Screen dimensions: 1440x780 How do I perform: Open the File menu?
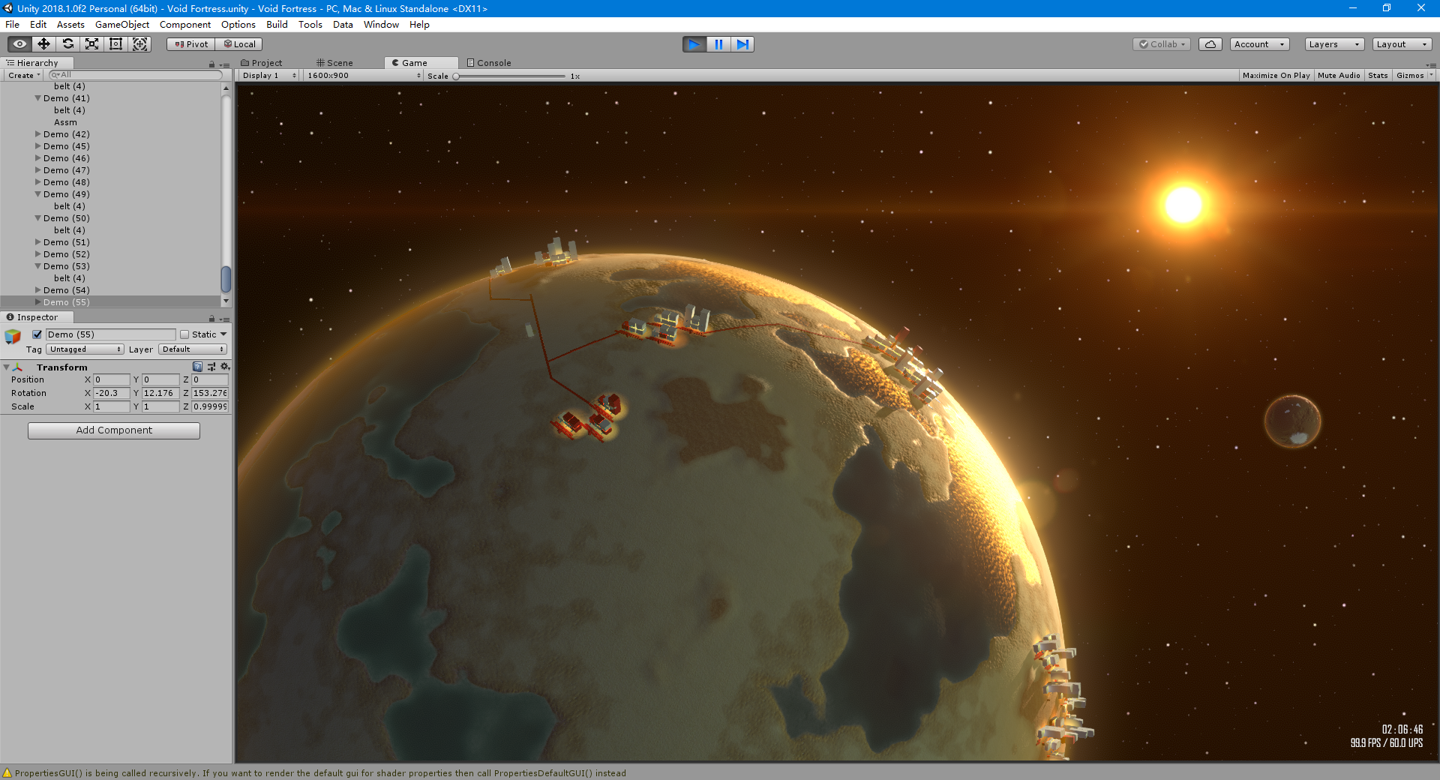click(12, 25)
